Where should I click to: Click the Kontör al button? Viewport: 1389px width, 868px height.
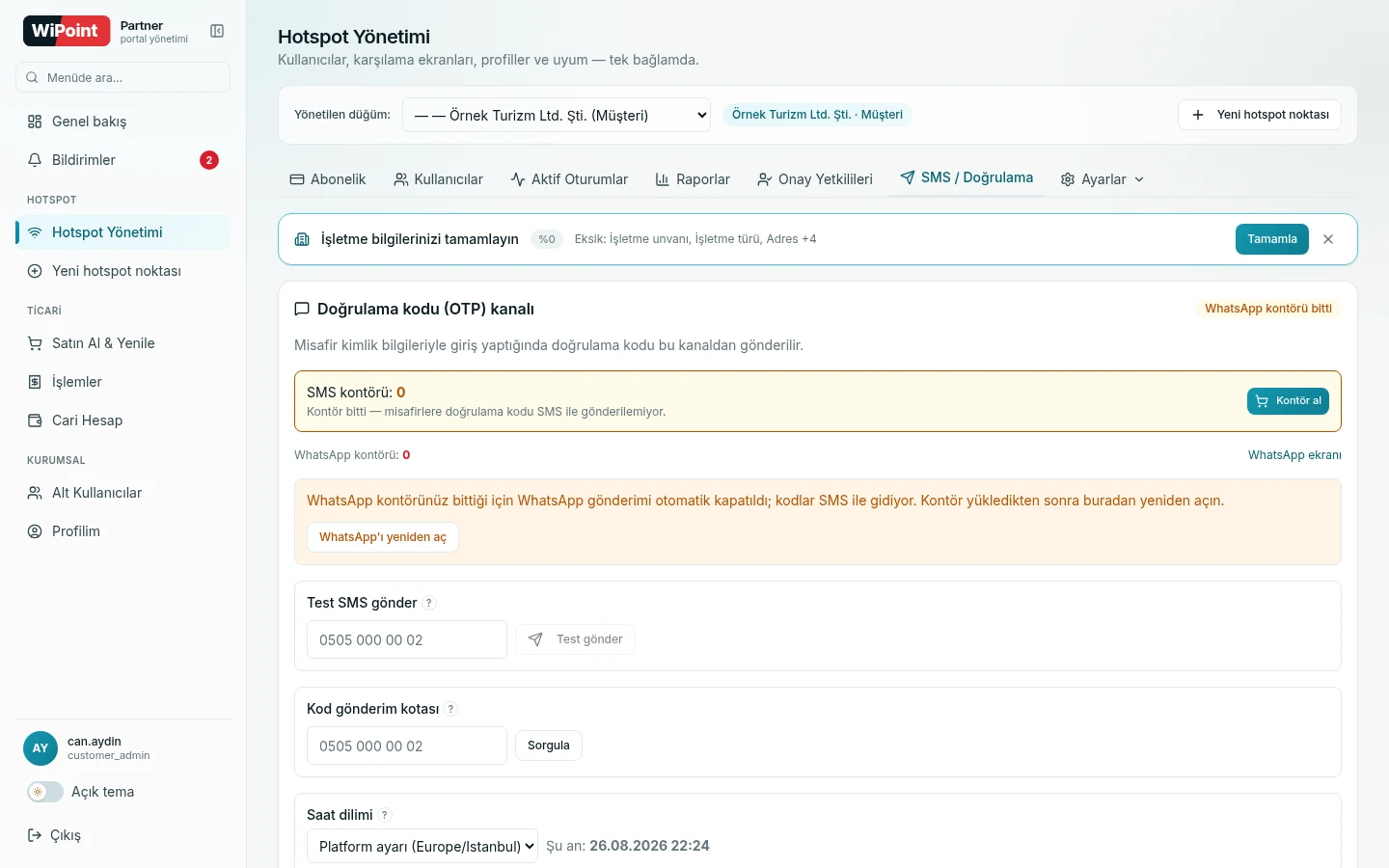click(x=1288, y=401)
